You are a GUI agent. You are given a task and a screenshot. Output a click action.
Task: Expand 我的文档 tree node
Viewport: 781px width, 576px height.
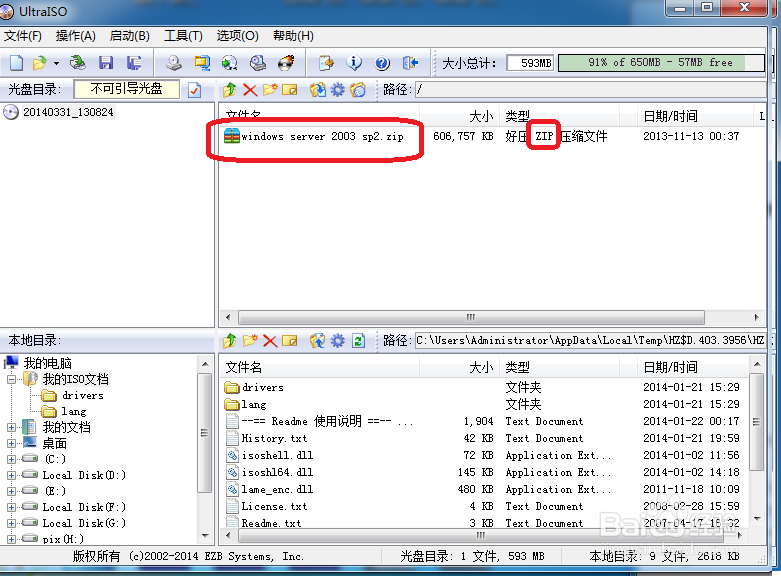11,428
